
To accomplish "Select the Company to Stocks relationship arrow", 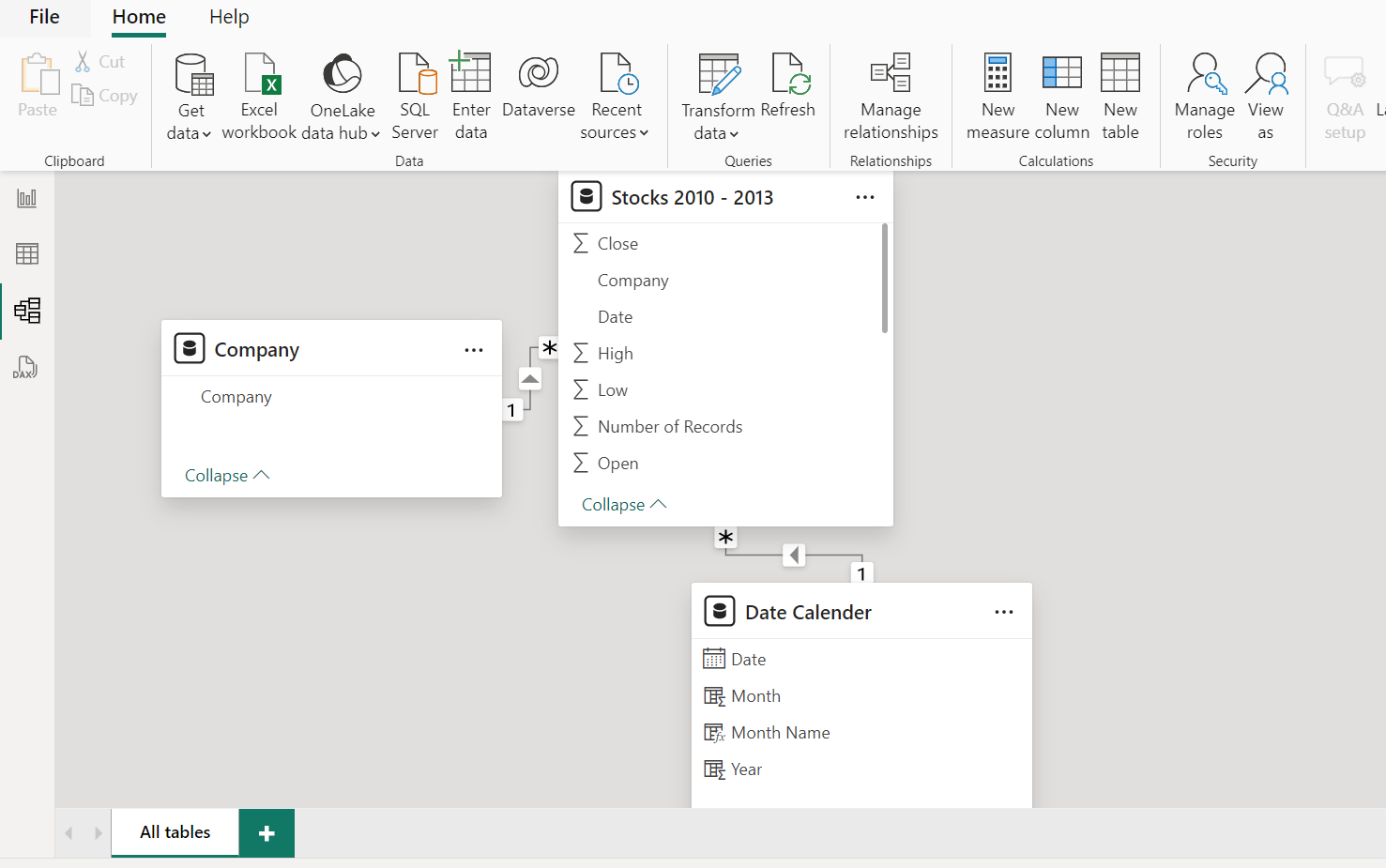I will pyautogui.click(x=530, y=379).
